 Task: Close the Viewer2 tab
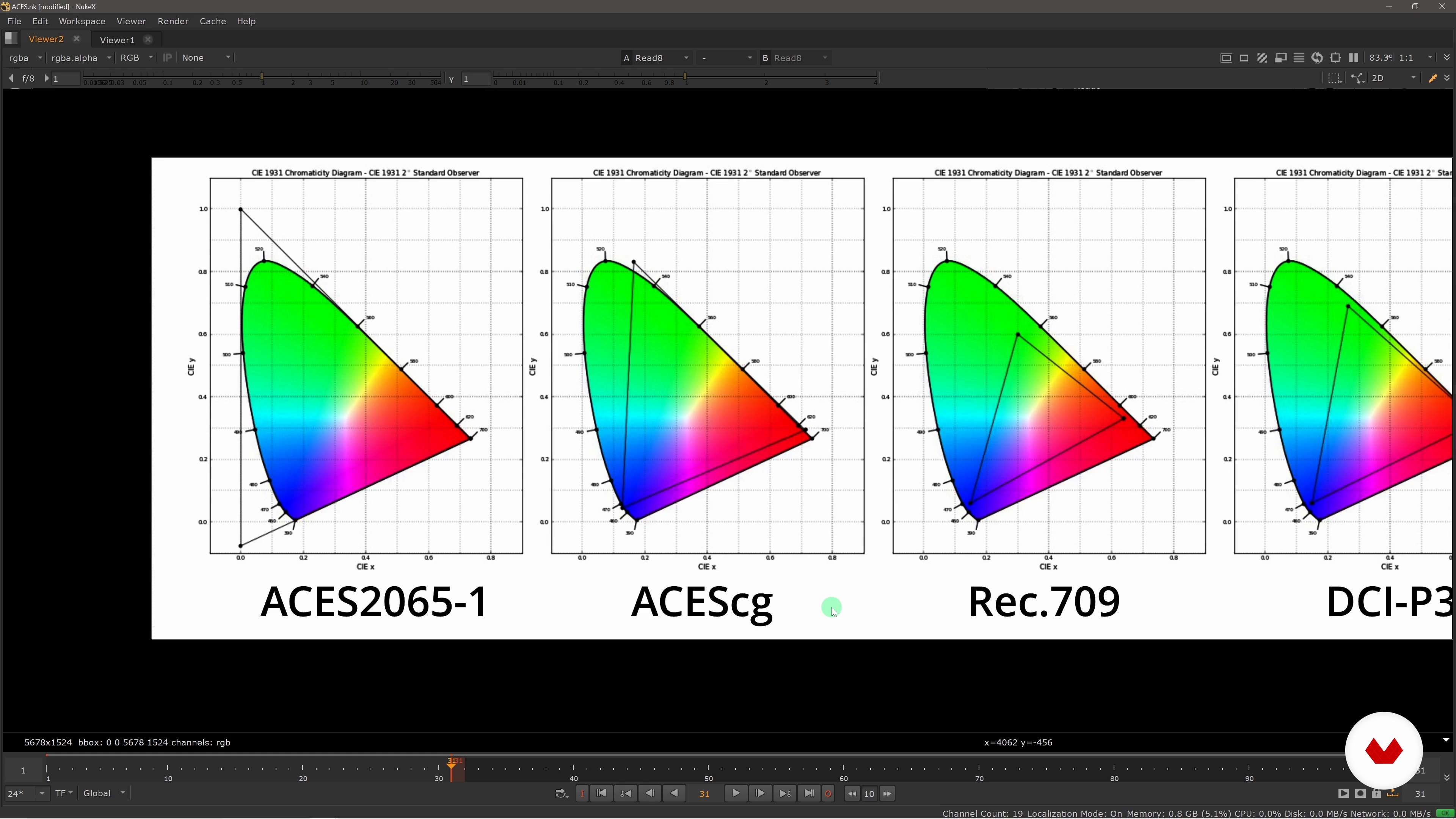[x=76, y=38]
